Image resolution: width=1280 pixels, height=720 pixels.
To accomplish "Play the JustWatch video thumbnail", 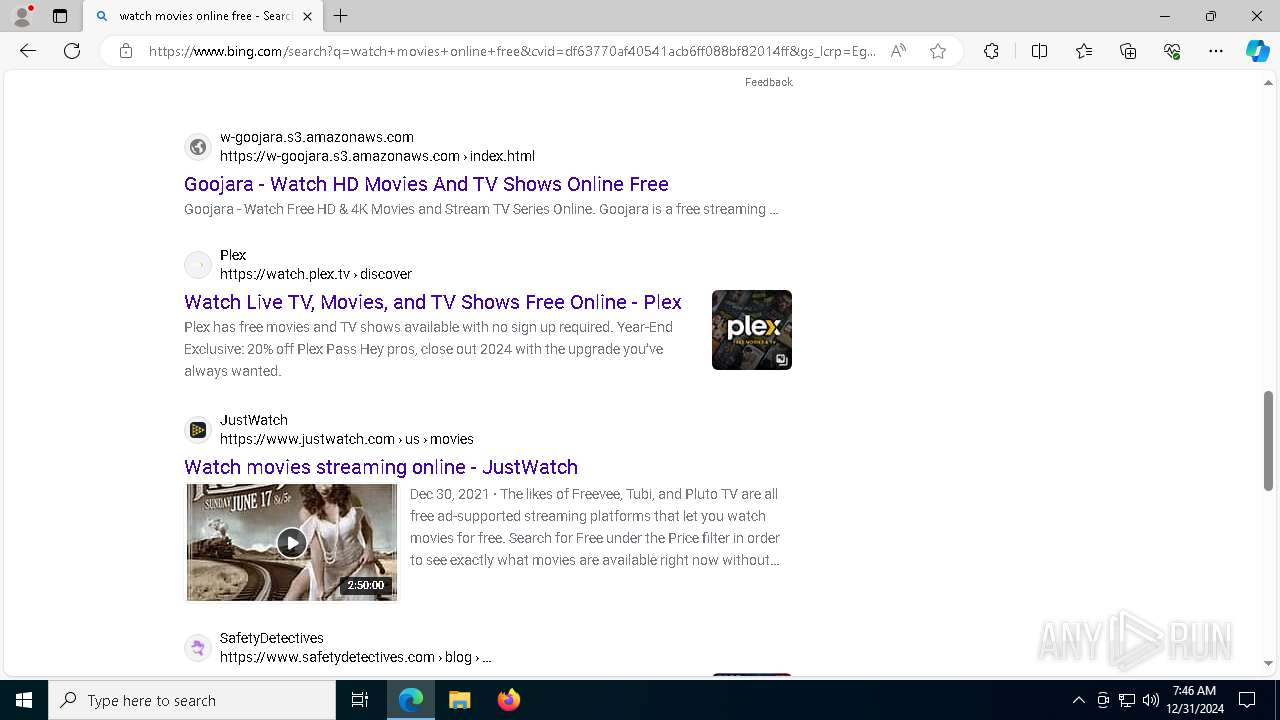I will [x=291, y=542].
